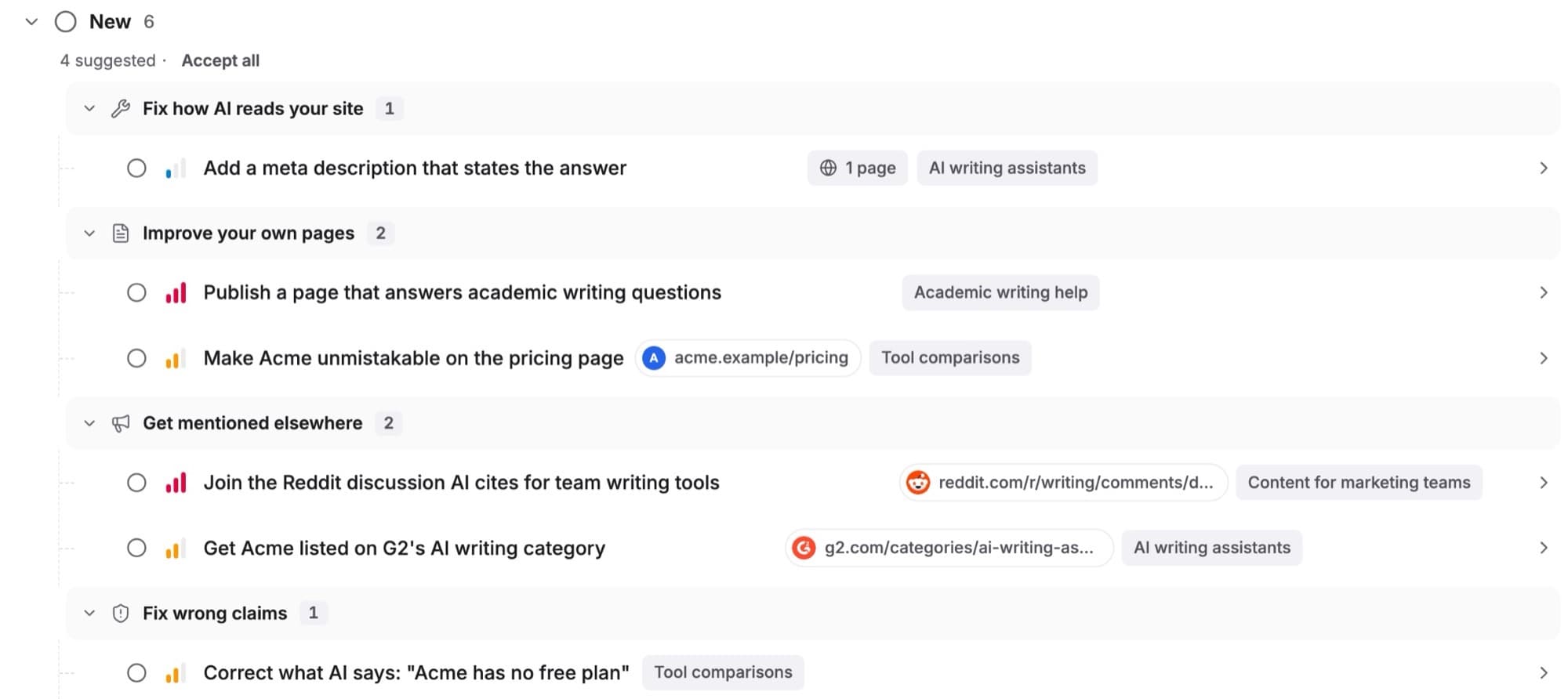Open arrow on Correct what AI says row
The height and width of the screenshot is (699, 1568).
(x=1543, y=673)
